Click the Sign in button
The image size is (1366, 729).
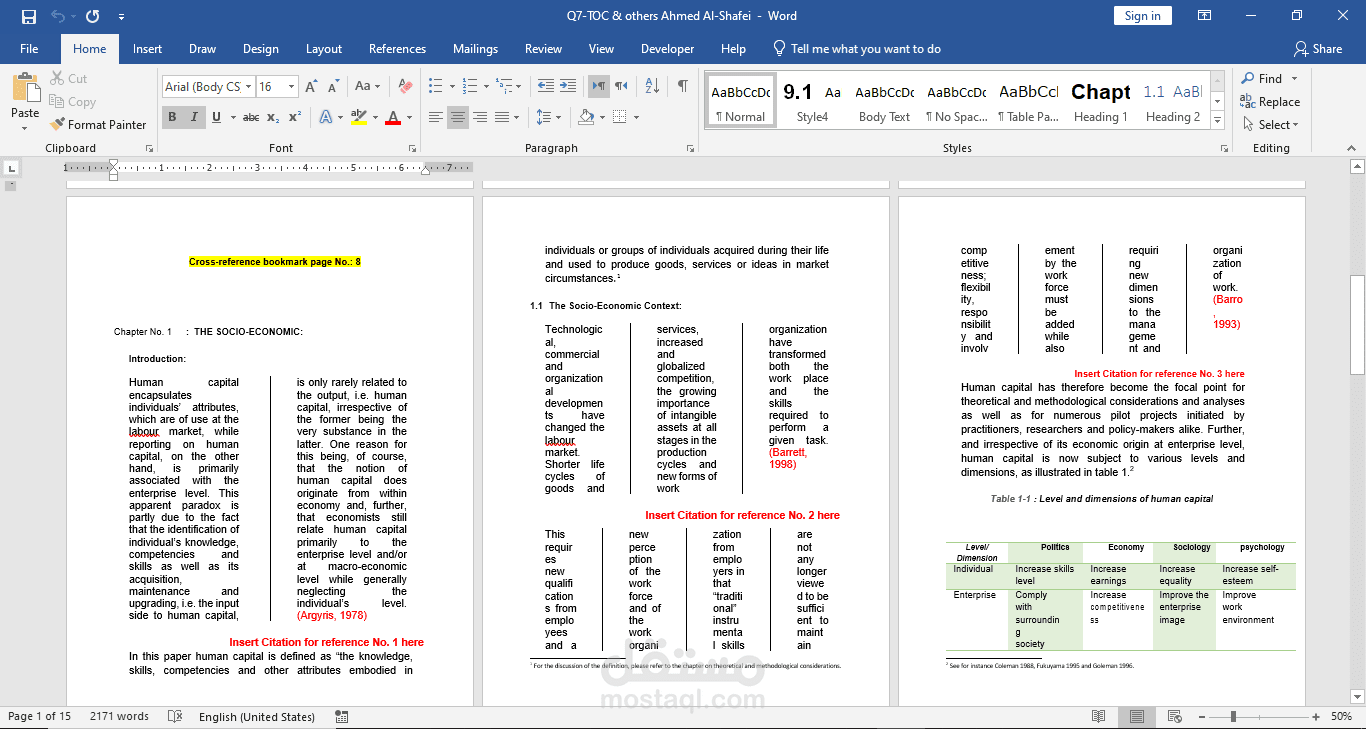[1142, 15]
